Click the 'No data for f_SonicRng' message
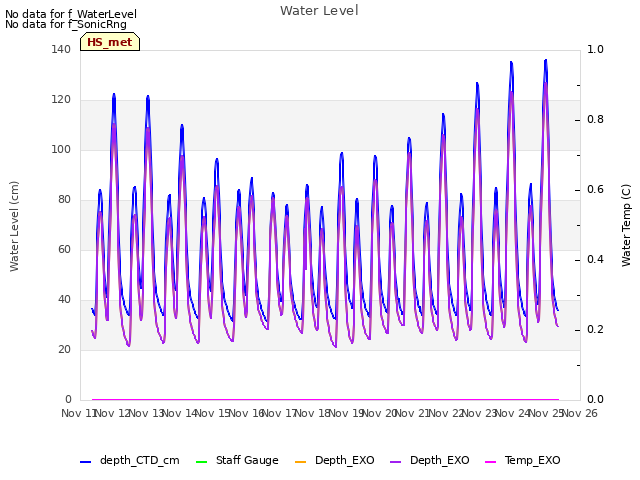This screenshot has width=640, height=480. click(x=66, y=24)
